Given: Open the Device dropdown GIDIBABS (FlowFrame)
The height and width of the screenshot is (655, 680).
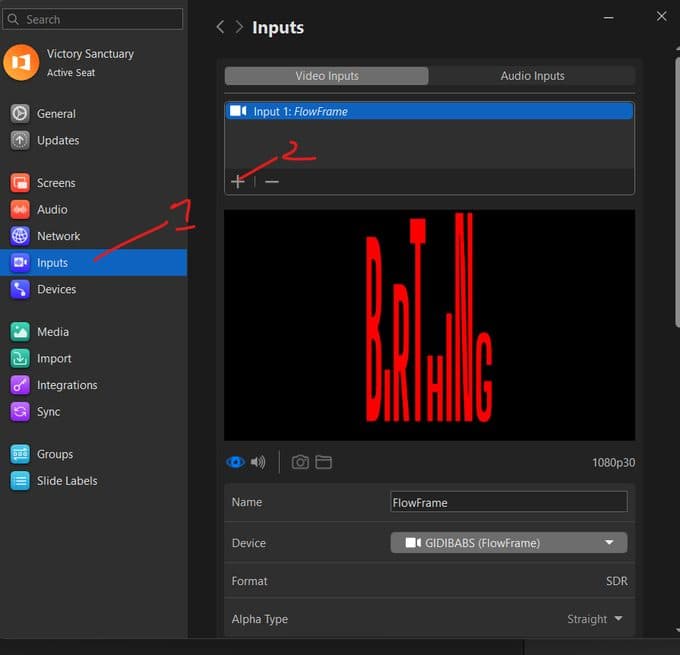Looking at the screenshot, I should (x=509, y=543).
